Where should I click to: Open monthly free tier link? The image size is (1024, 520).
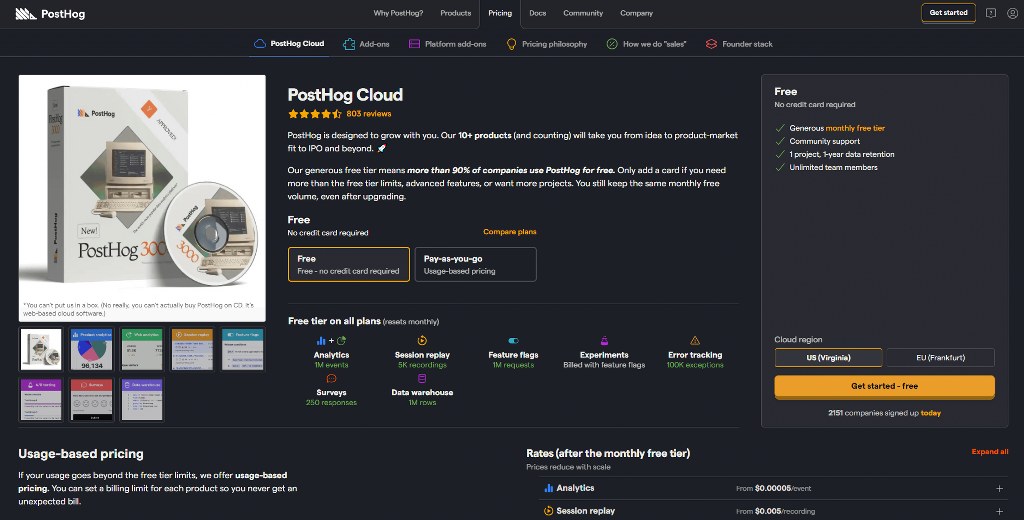point(856,128)
